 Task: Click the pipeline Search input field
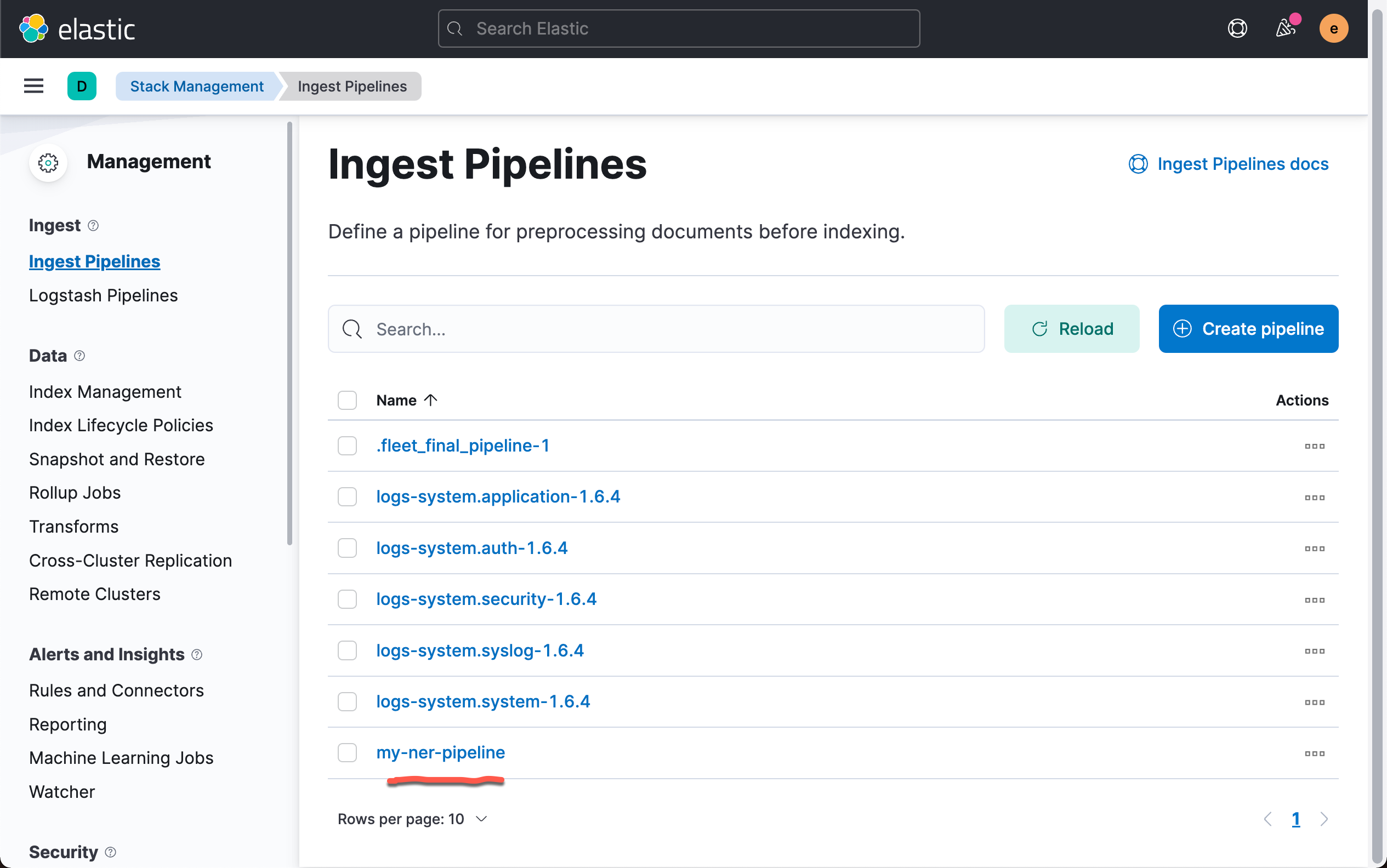click(656, 329)
